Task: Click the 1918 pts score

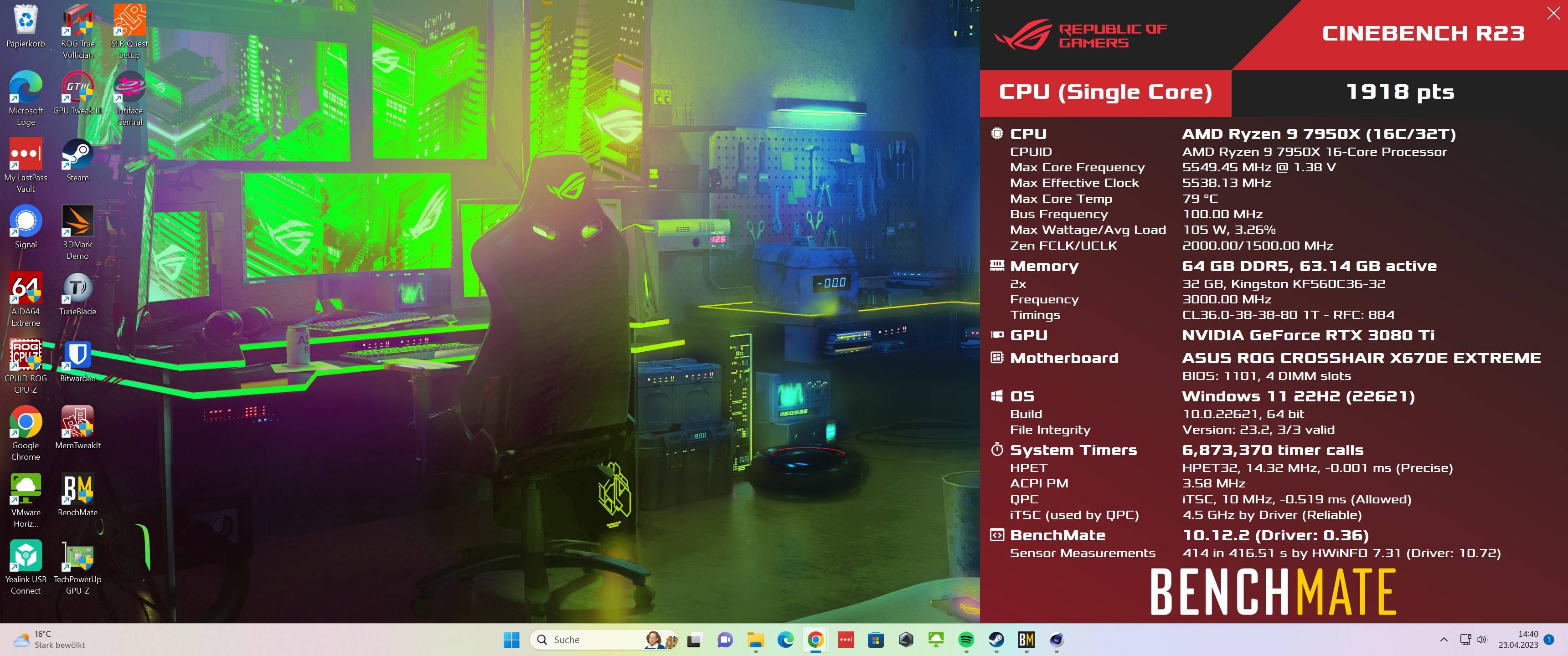Action: click(1399, 92)
